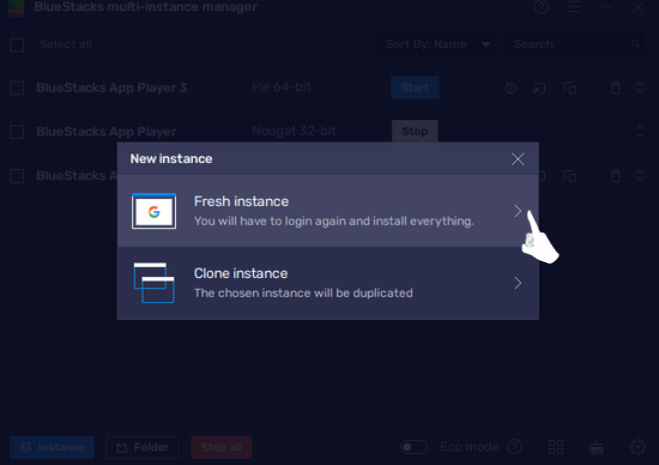Click reorder arrows for Nougat 32-bit instance
659x465 pixels.
640,131
